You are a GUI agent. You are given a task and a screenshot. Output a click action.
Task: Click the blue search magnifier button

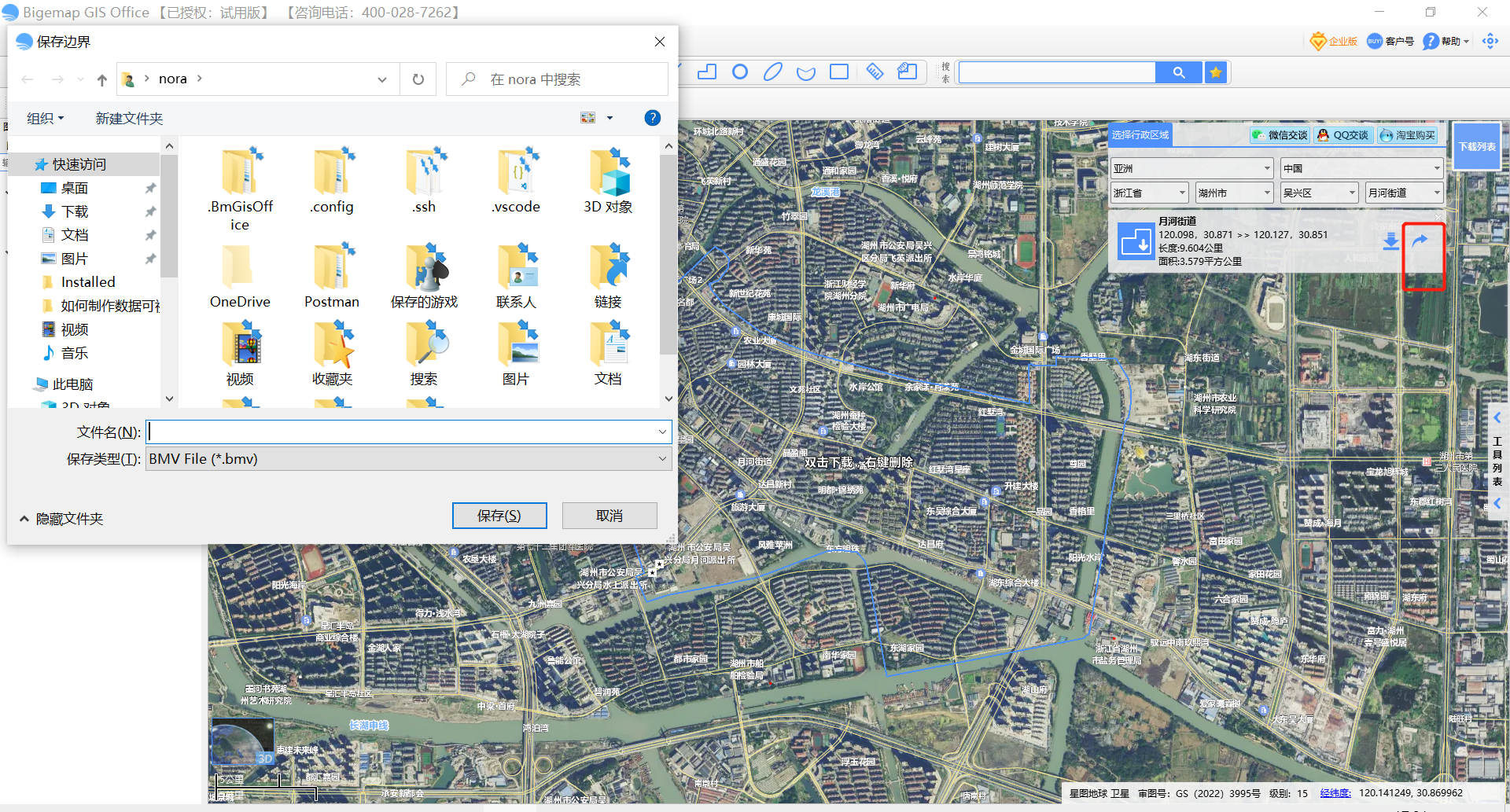[x=1178, y=72]
